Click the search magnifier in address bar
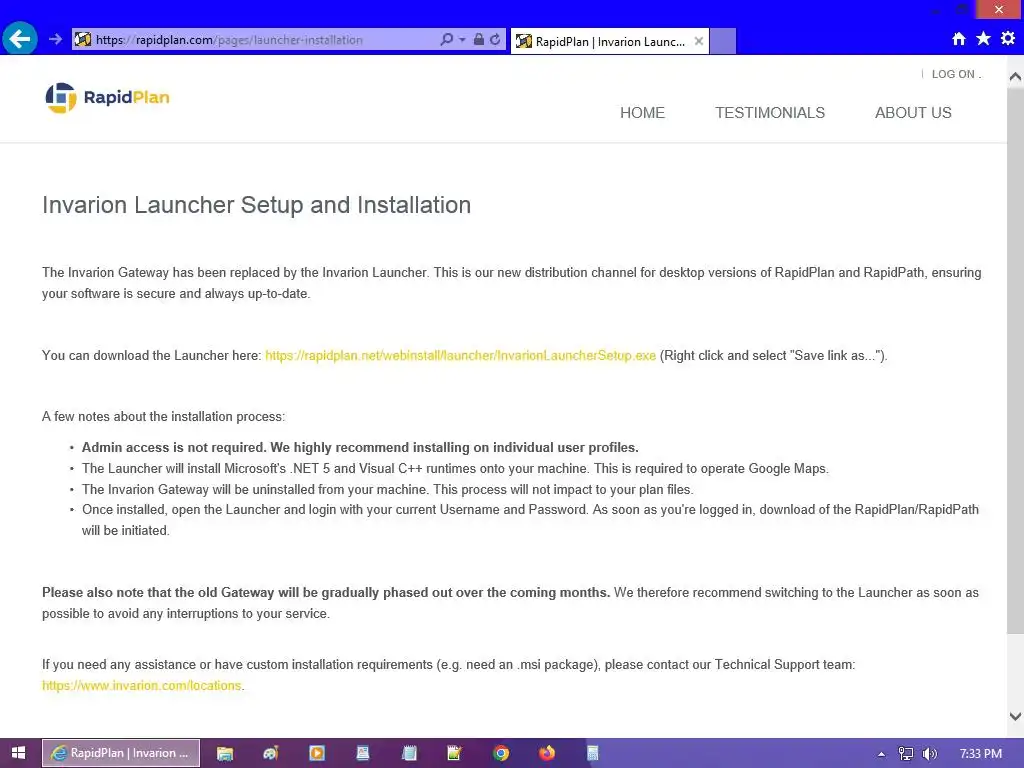Image resolution: width=1024 pixels, height=768 pixels. (447, 40)
